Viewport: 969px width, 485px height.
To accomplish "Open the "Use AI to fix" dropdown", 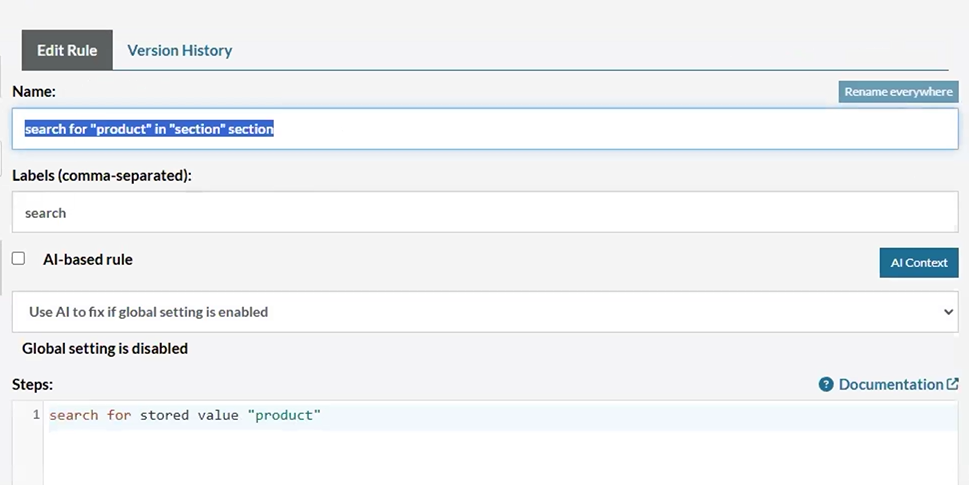I will tap(484, 312).
